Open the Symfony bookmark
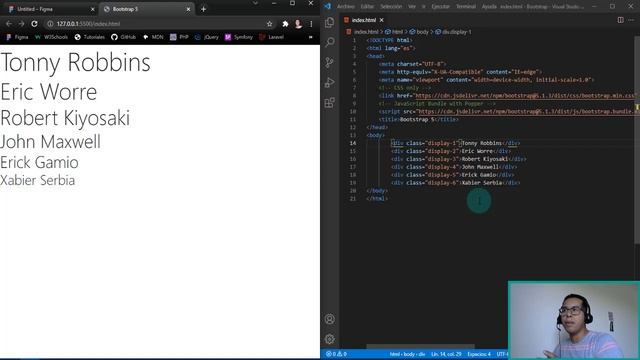The width and height of the screenshot is (640, 360). [239, 37]
